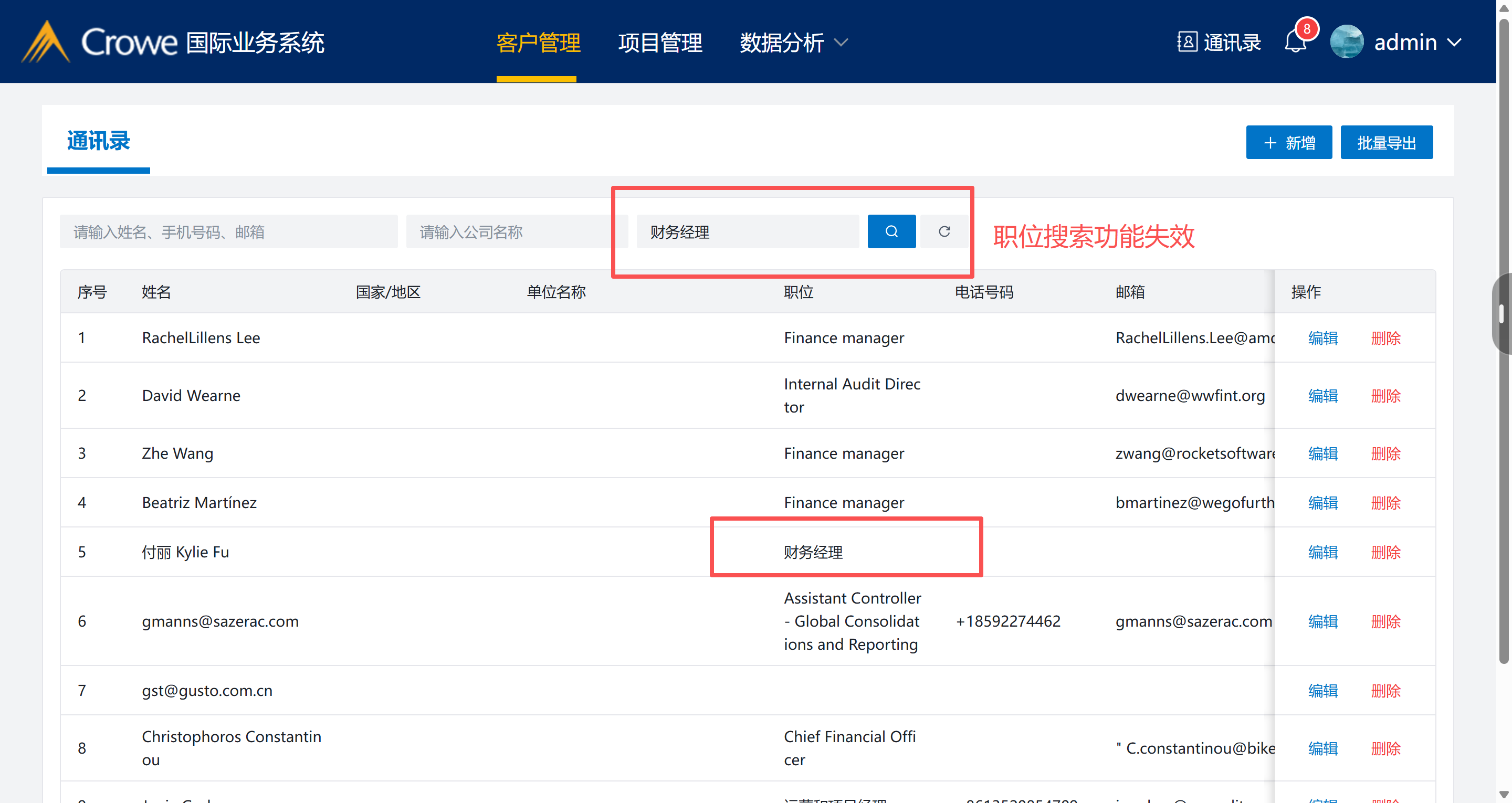The width and height of the screenshot is (1512, 803).
Task: Click the plus 新增 button
Action: 1288,142
